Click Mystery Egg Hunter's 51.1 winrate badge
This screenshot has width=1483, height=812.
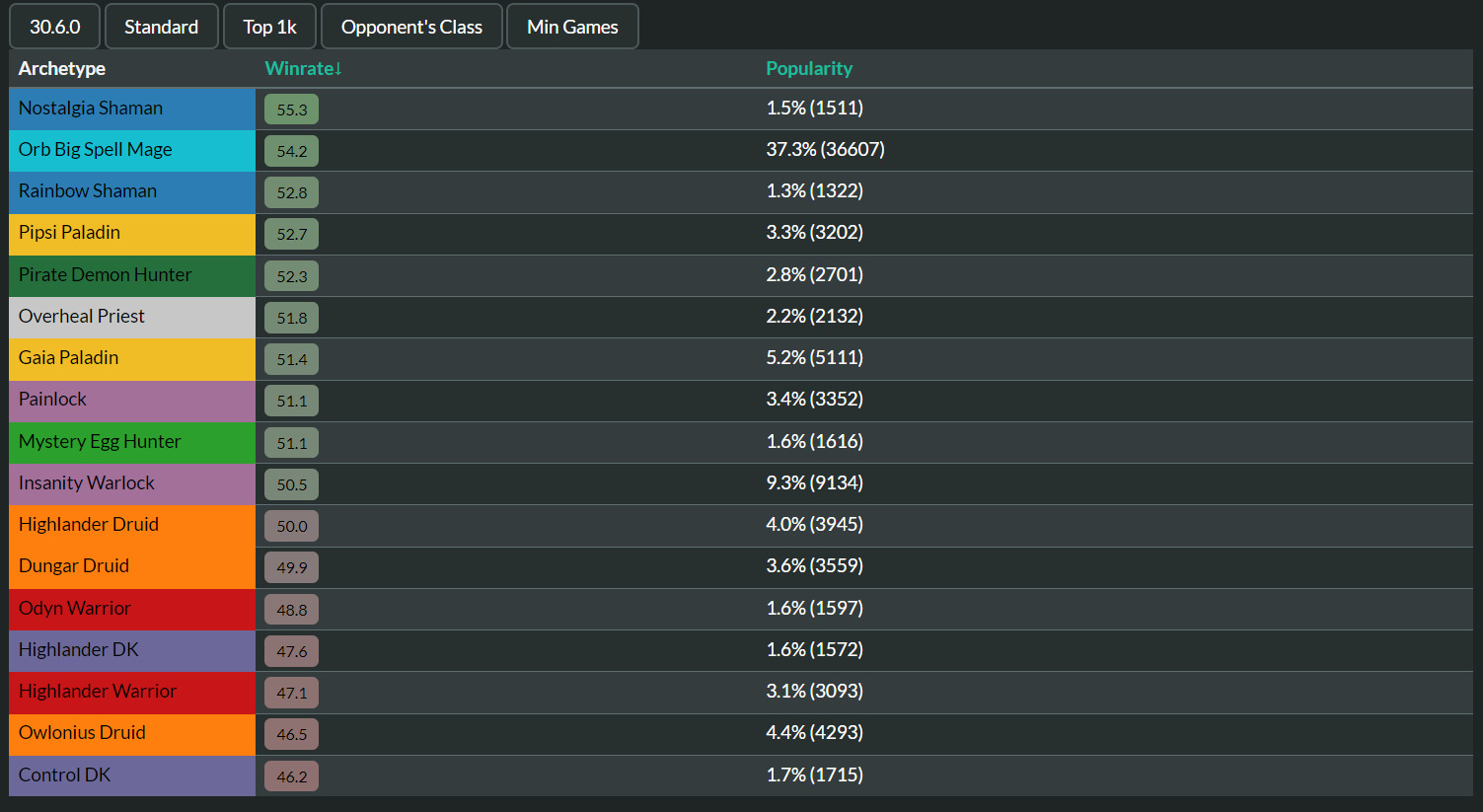pos(291,443)
